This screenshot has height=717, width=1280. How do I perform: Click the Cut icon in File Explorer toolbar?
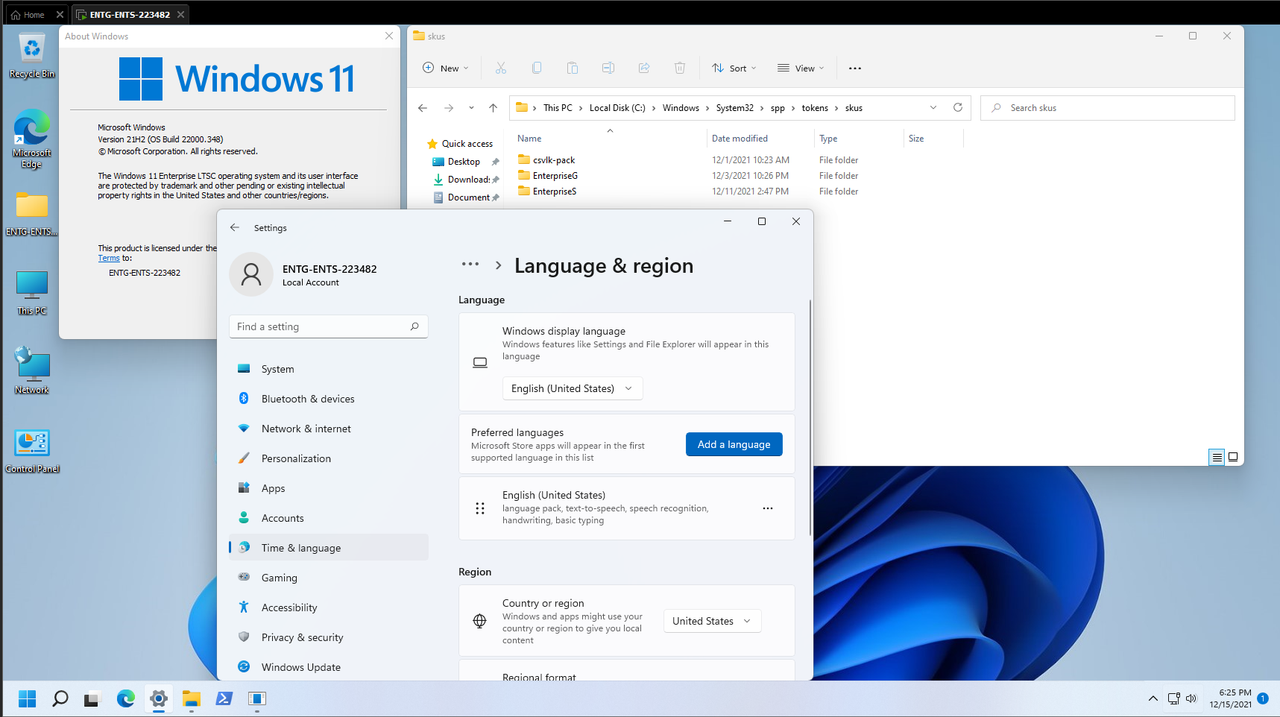pyautogui.click(x=501, y=68)
